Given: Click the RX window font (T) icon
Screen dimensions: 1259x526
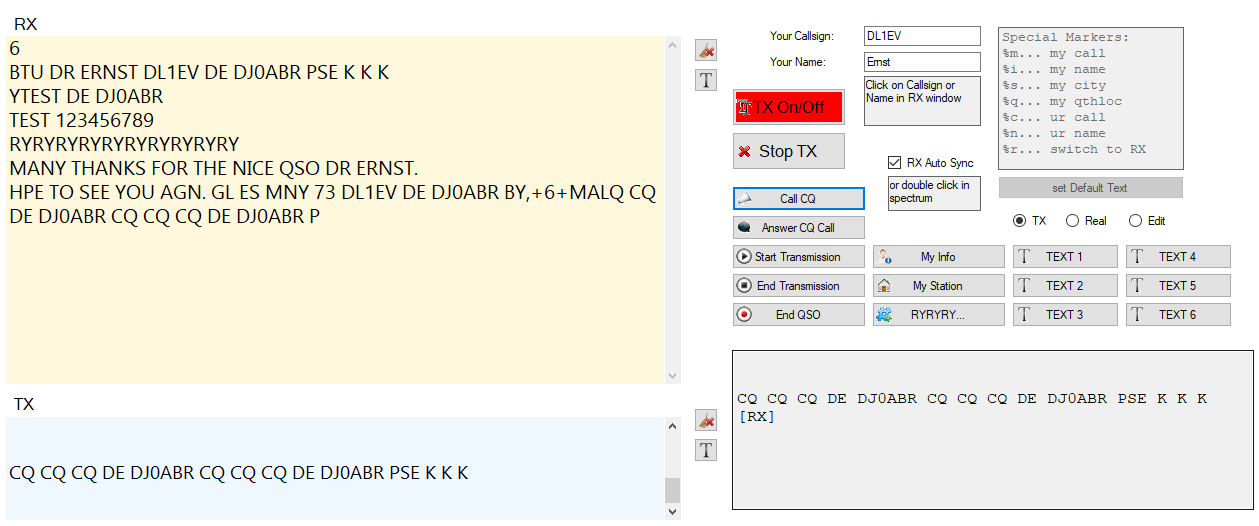Looking at the screenshot, I should [706, 80].
